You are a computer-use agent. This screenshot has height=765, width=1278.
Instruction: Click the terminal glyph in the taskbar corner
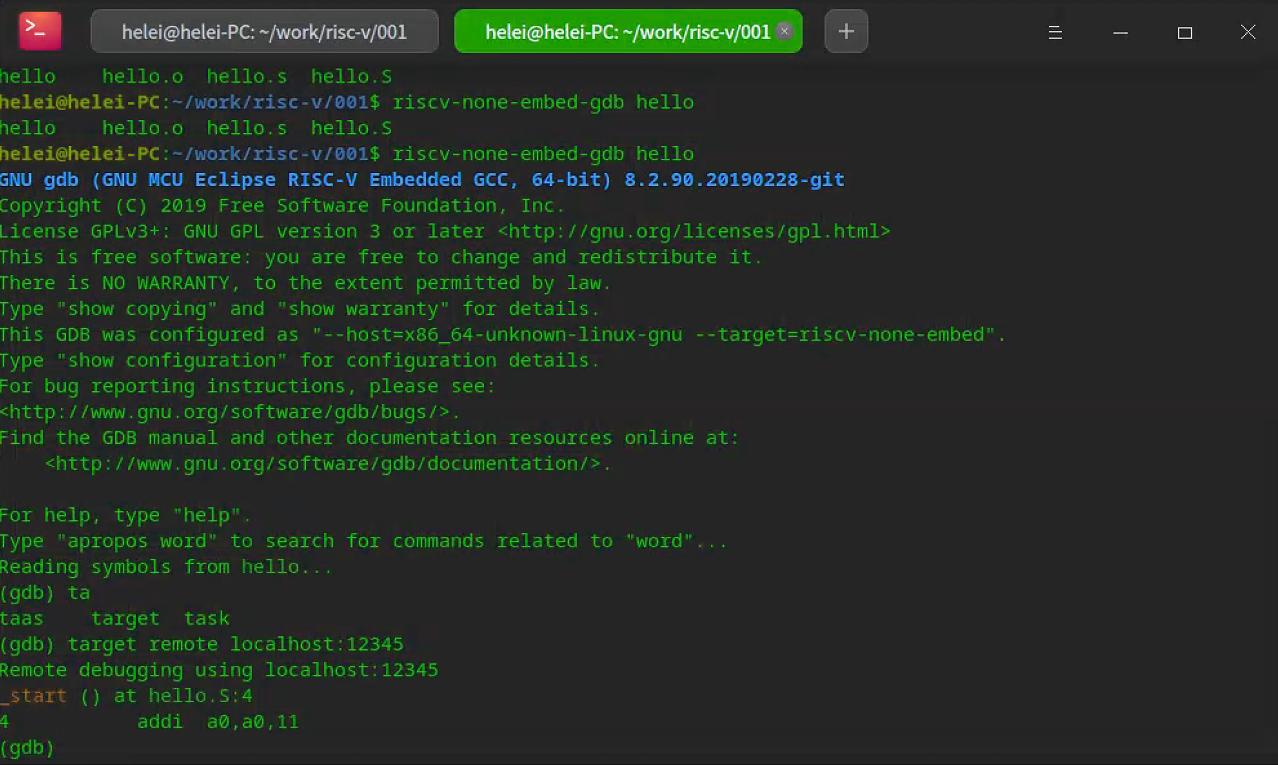point(38,30)
